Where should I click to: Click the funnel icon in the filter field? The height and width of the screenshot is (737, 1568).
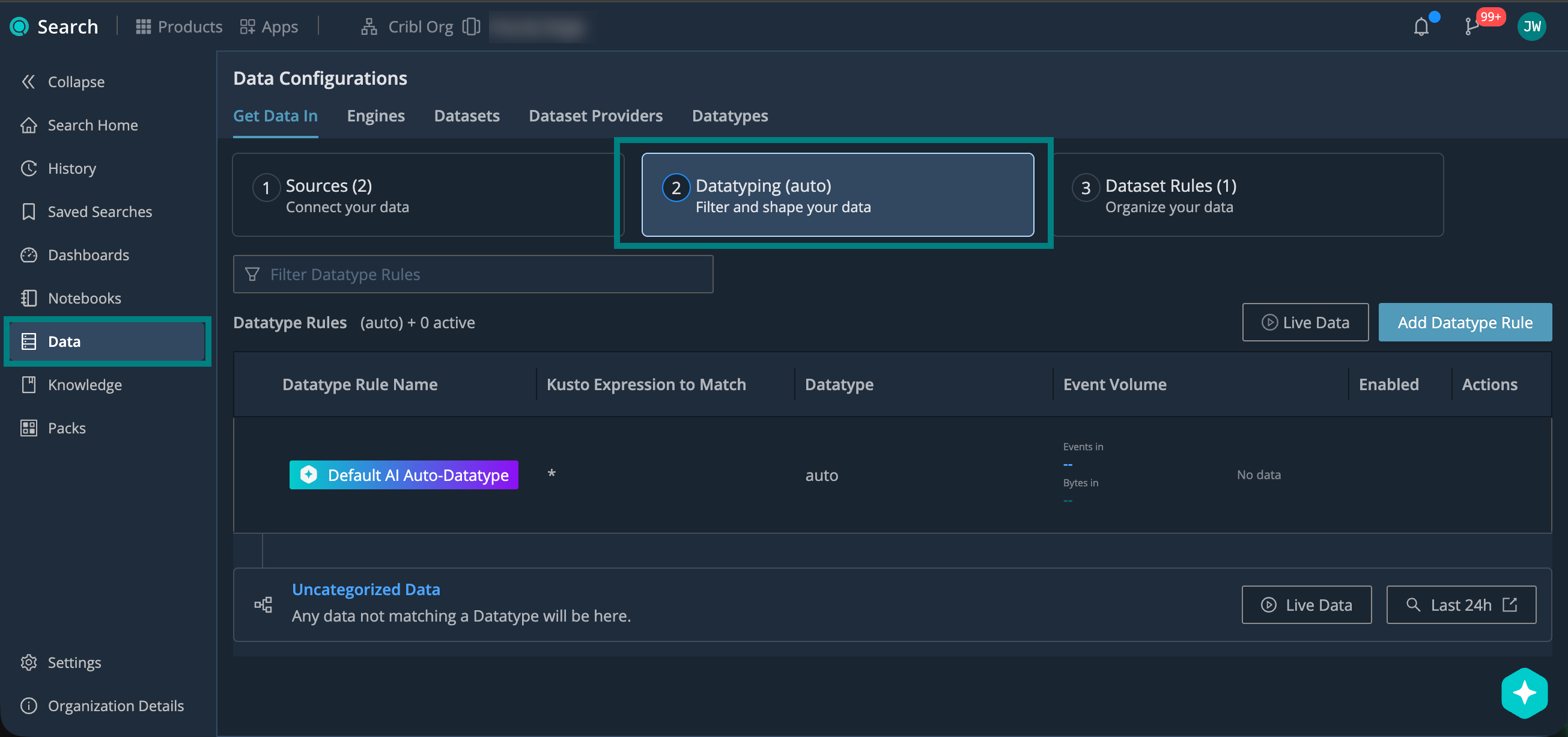pyautogui.click(x=252, y=274)
